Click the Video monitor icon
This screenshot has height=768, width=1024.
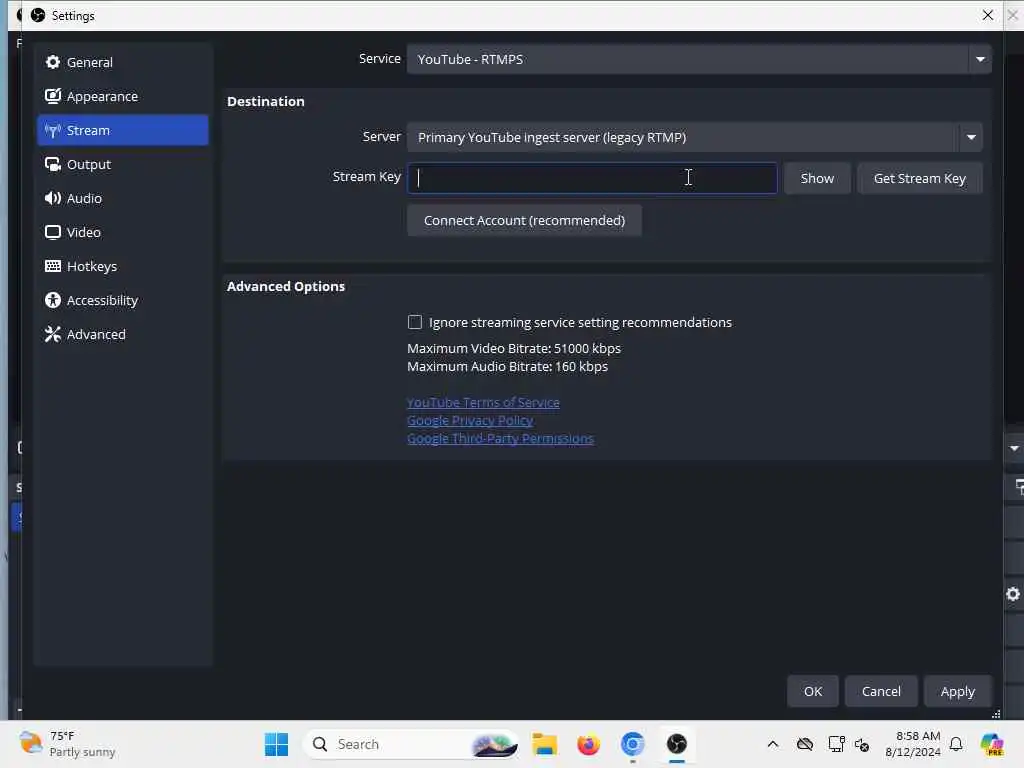click(x=53, y=232)
